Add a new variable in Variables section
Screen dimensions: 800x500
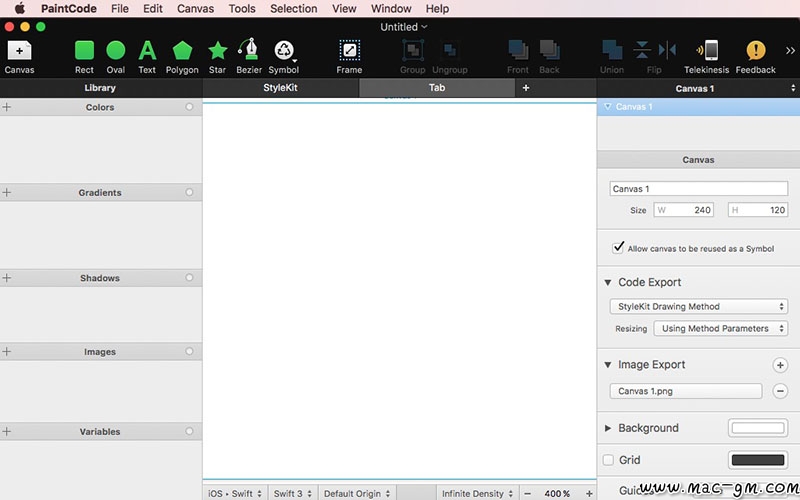(7, 432)
